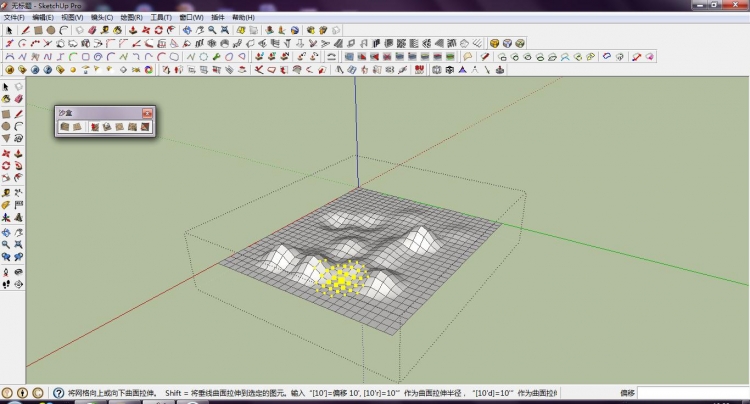Image resolution: width=750 pixels, height=404 pixels.
Task: Open the 插件 plugins menu
Action: click(218, 18)
